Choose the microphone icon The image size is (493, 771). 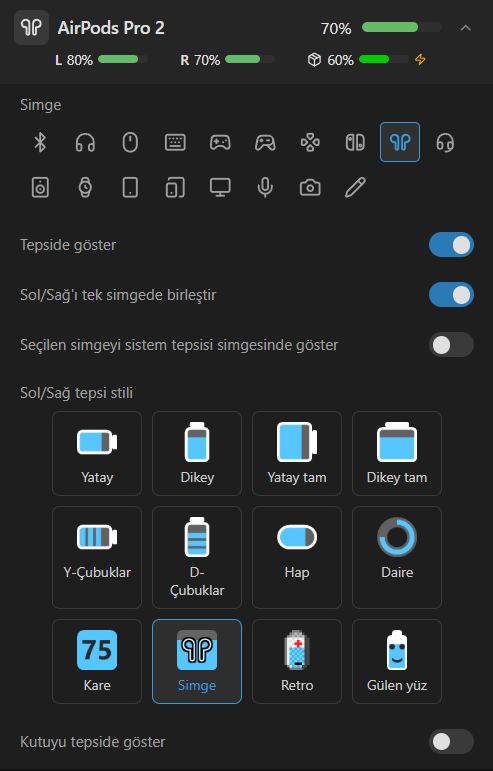point(265,187)
